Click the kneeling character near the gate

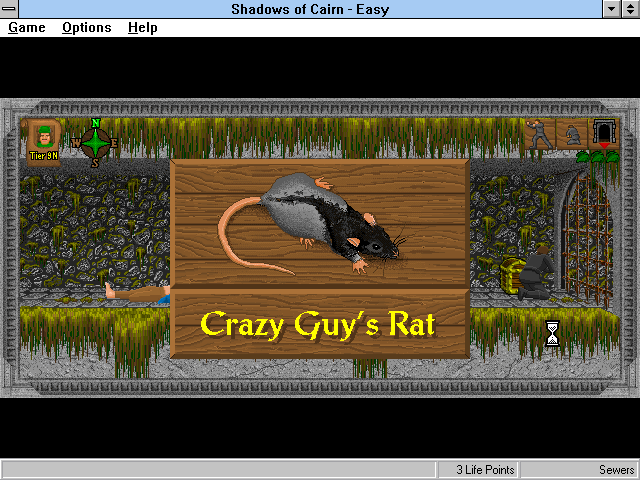536,273
